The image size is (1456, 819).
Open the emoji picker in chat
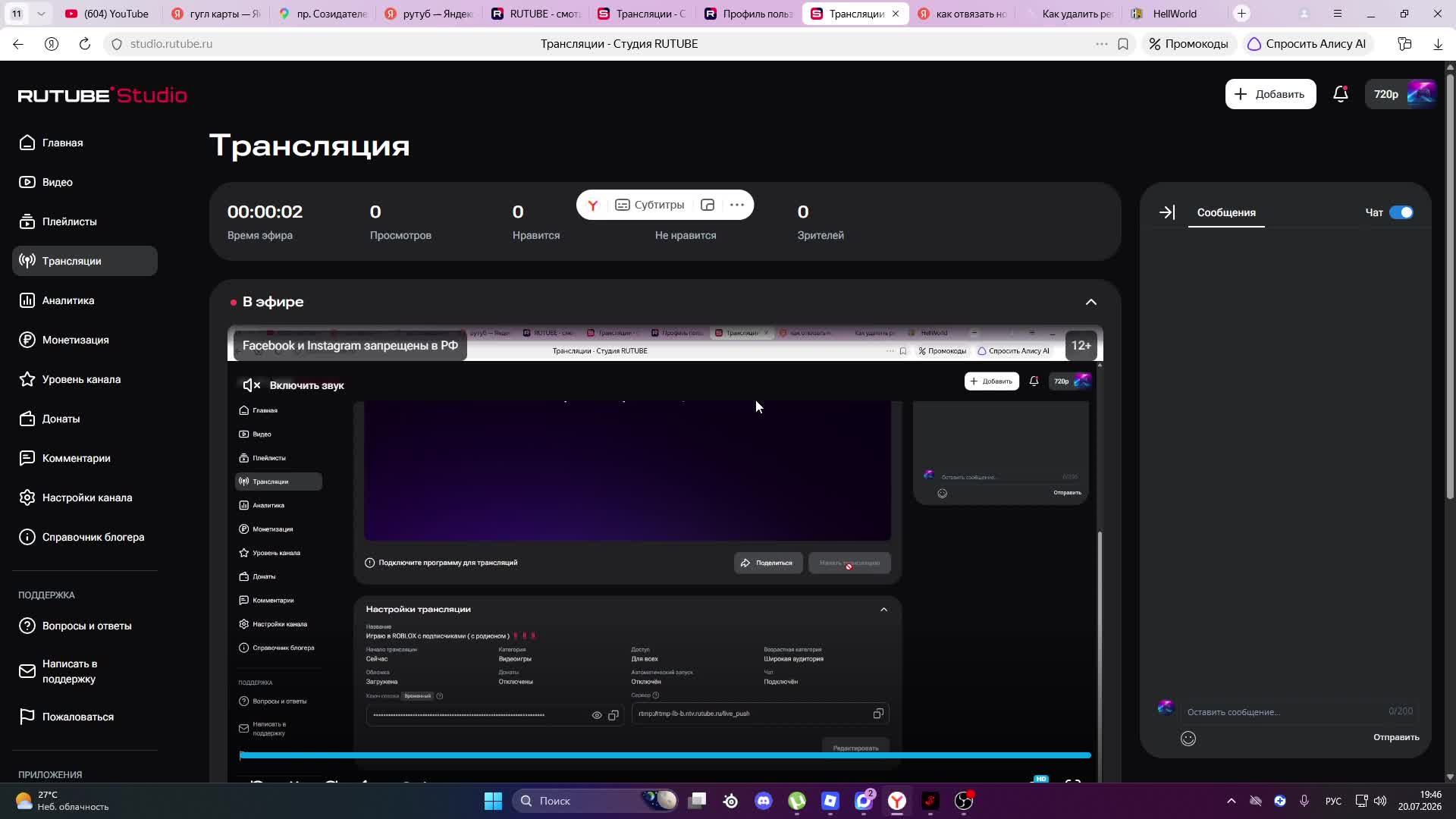1188,739
